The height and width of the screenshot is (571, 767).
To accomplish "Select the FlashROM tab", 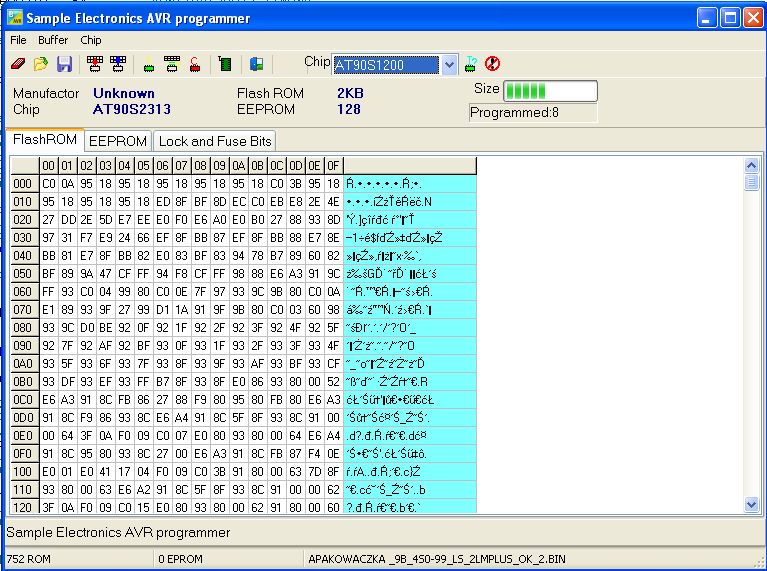I will click(x=45, y=140).
